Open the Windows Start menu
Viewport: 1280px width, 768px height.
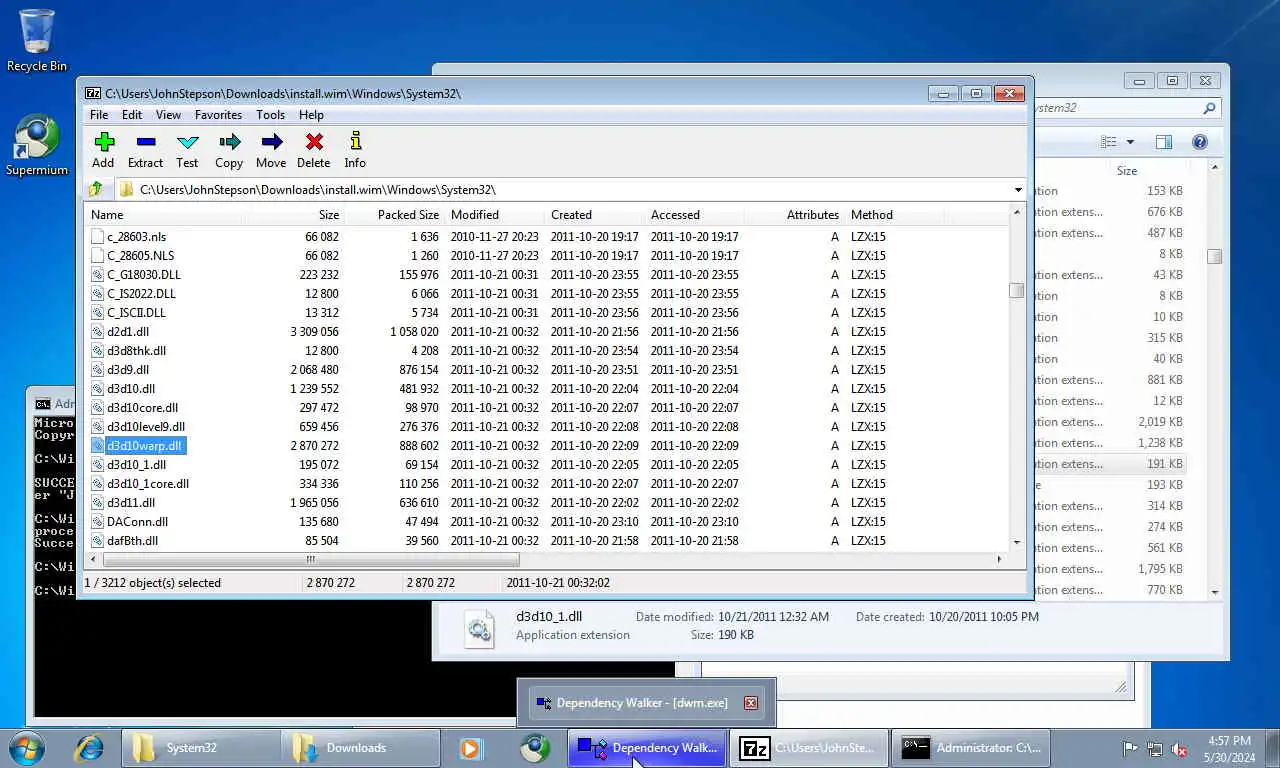26,747
